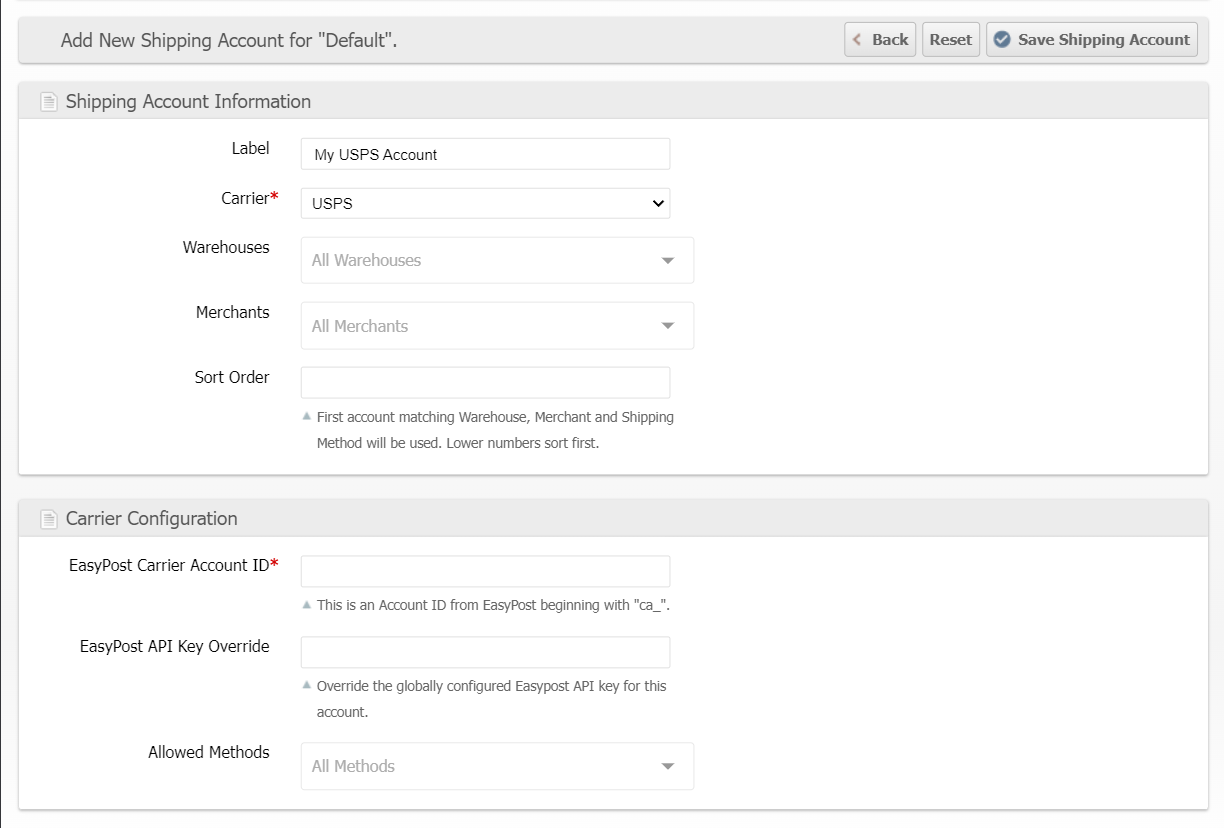Expand the All Warehouses dropdown arrow

tap(667, 261)
